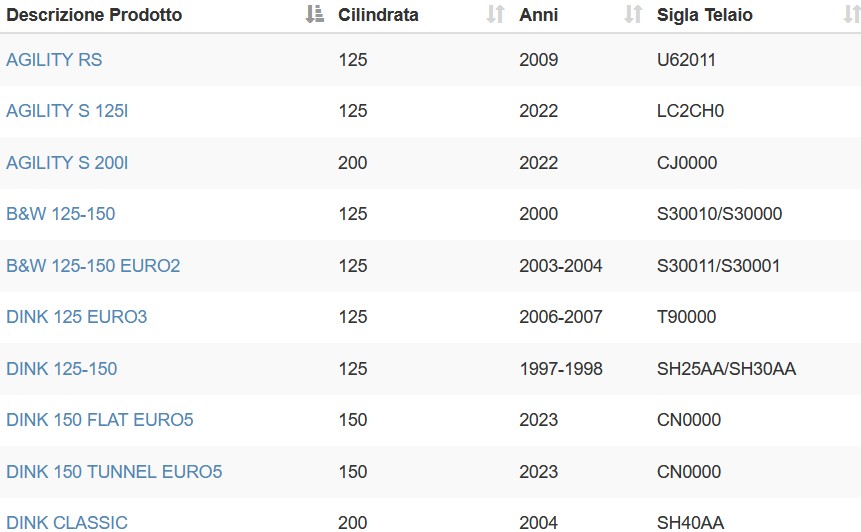Open the AGILITY S 125I link
The image size is (861, 532).
coord(67,111)
